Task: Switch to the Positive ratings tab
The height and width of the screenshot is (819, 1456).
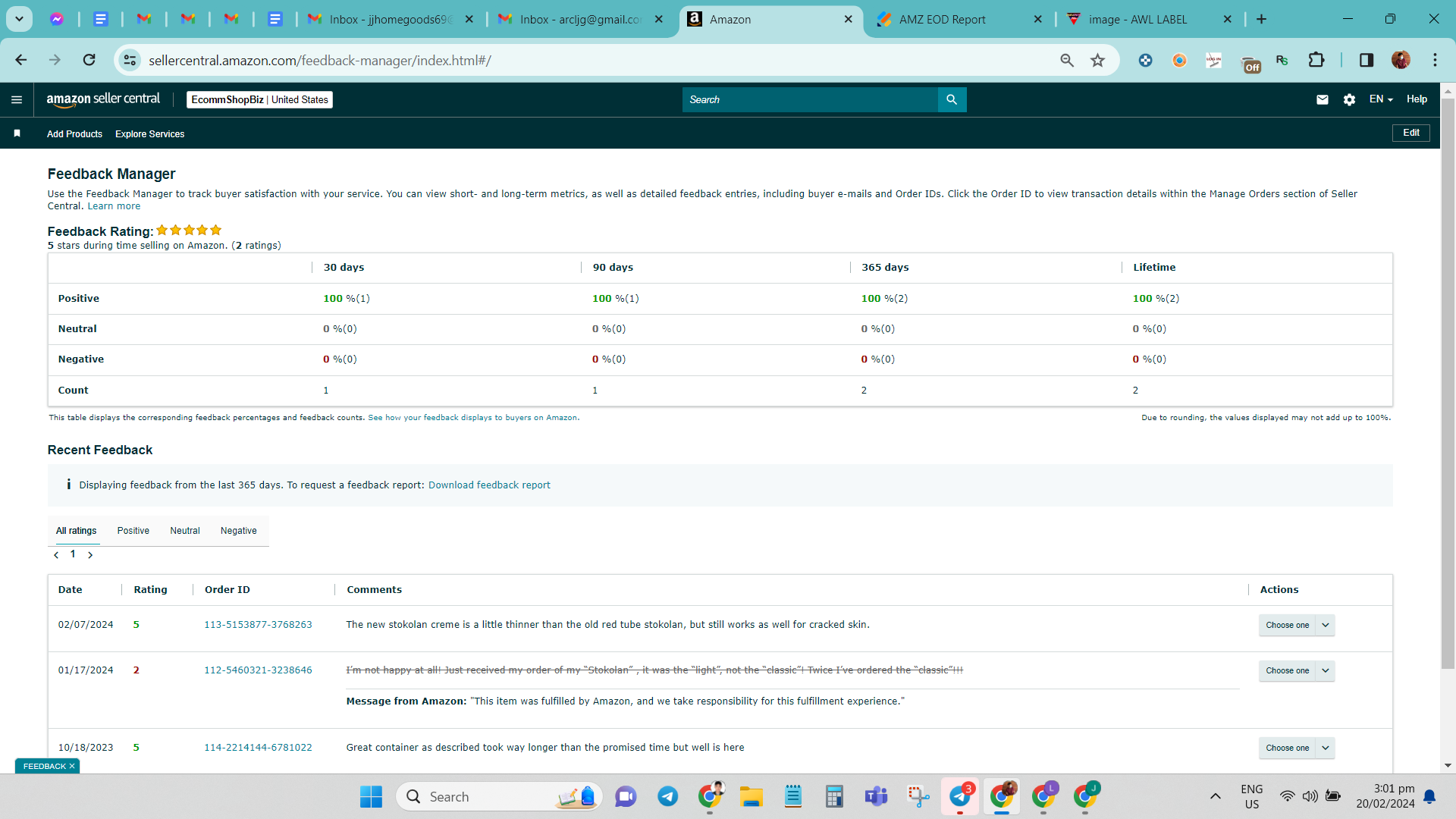Action: [x=133, y=531]
